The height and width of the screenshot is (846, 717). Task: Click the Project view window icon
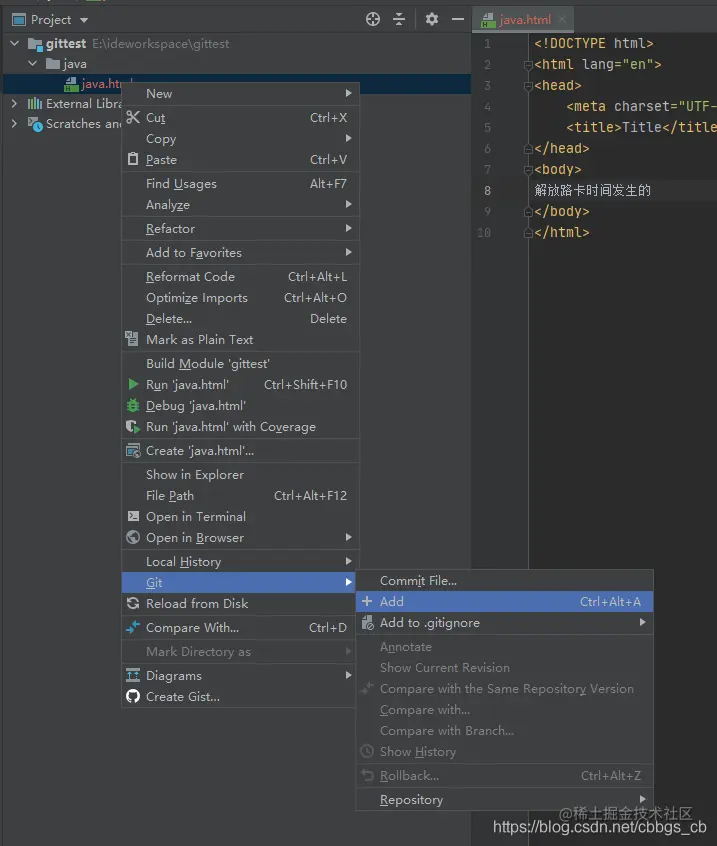click(x=19, y=20)
